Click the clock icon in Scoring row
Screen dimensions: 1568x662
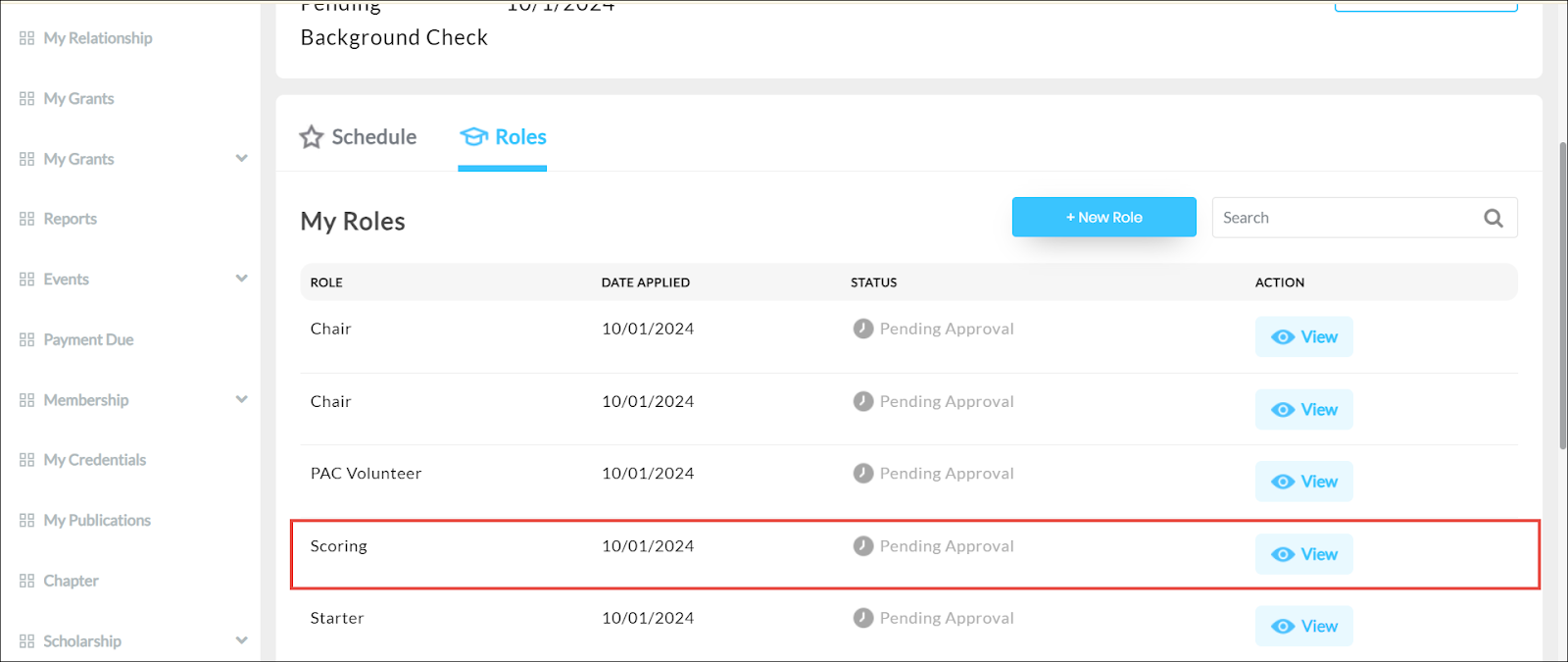[862, 546]
